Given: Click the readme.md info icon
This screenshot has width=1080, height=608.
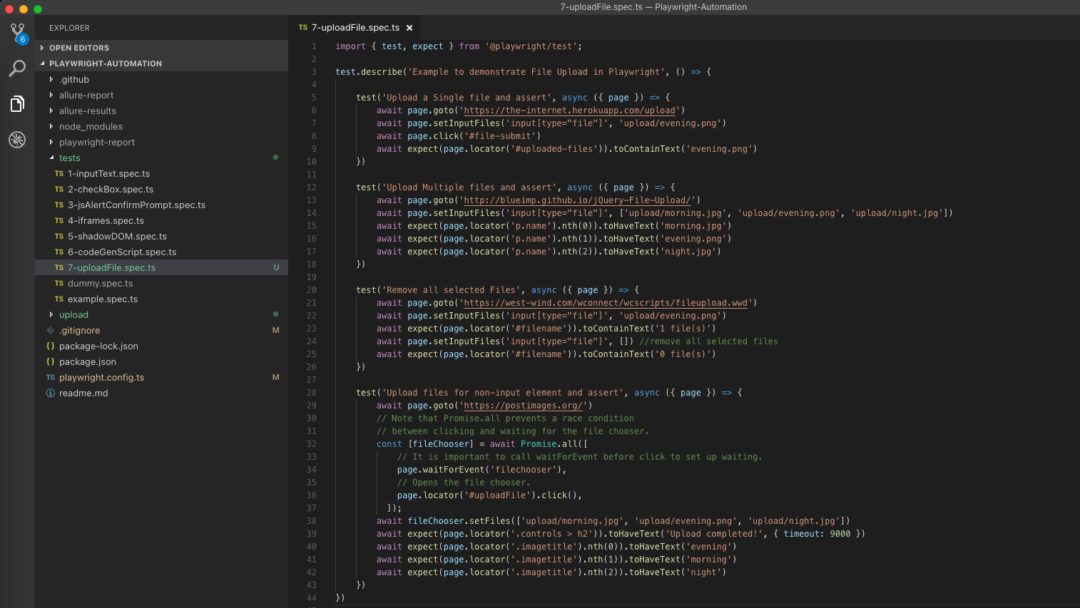Looking at the screenshot, I should point(50,393).
